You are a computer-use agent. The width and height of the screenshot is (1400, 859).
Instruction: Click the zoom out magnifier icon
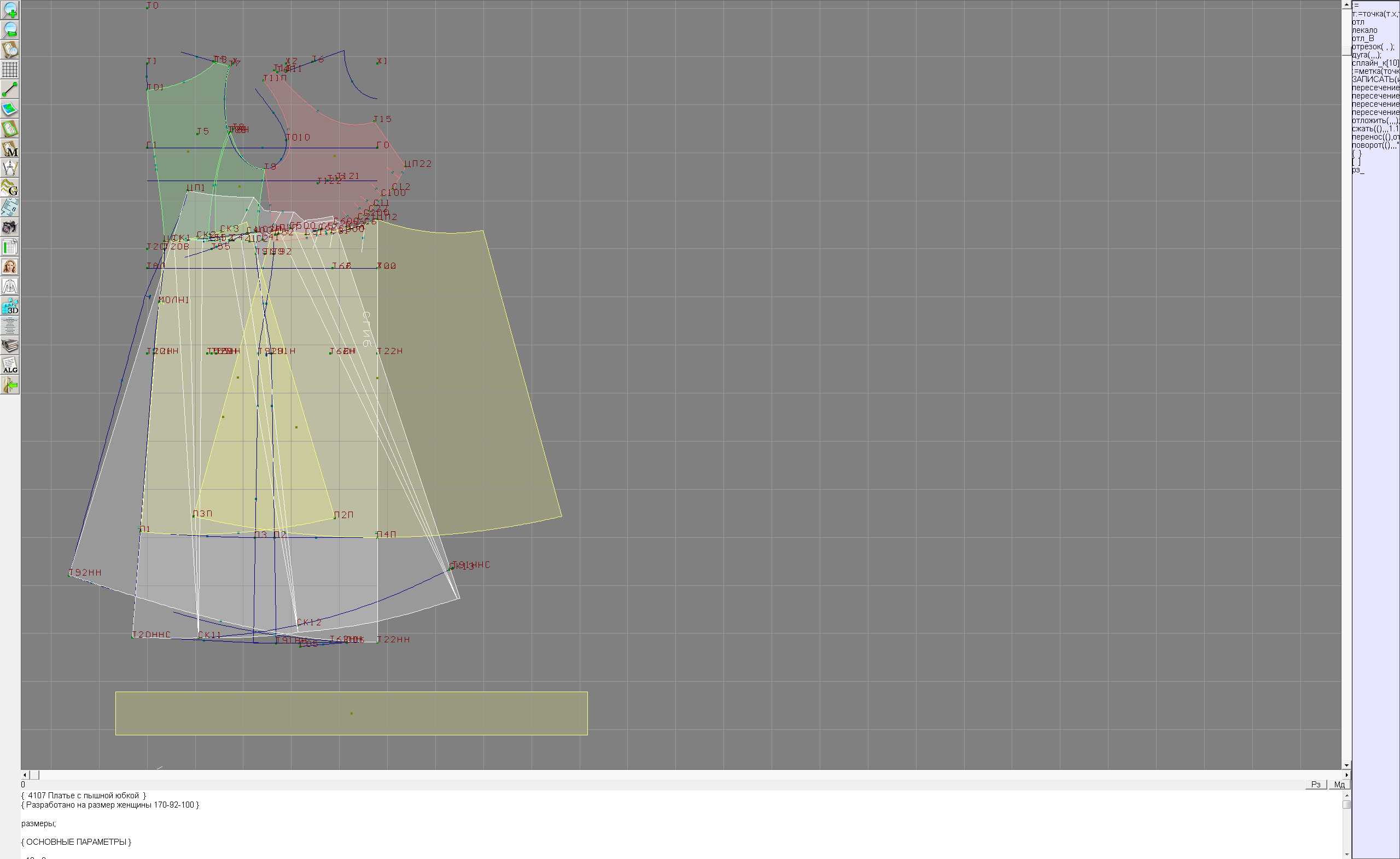(x=10, y=30)
